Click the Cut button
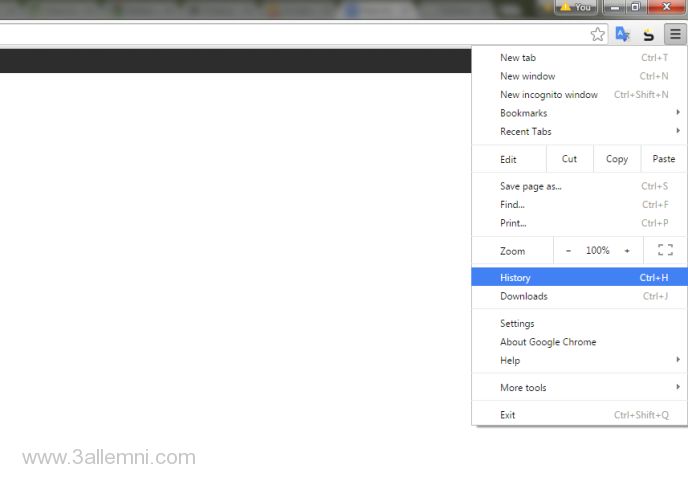Image resolution: width=688 pixels, height=477 pixels. click(569, 159)
